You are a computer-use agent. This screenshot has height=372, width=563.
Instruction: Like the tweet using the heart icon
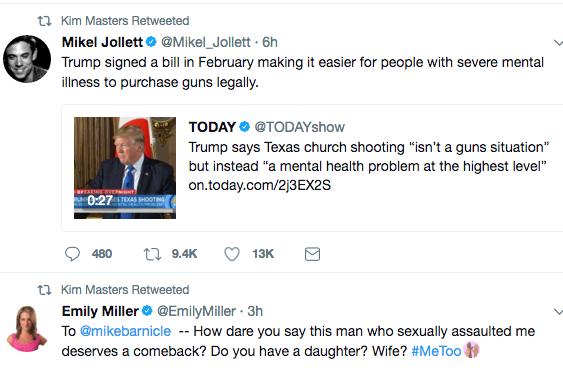232,254
